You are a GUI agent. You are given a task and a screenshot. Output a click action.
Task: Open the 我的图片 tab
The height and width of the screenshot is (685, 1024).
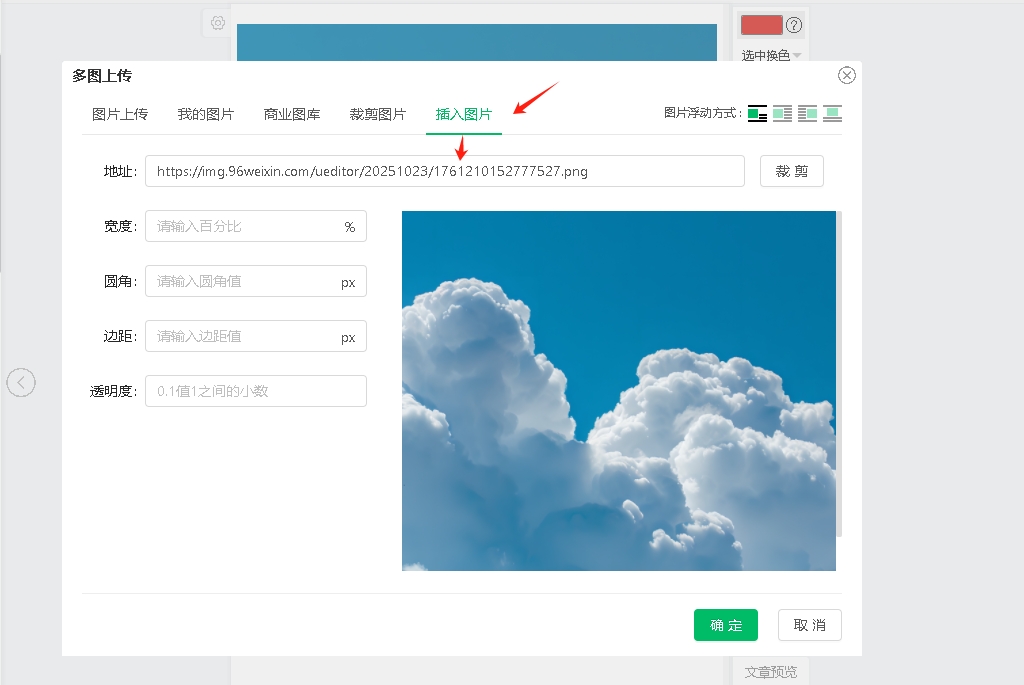point(205,114)
